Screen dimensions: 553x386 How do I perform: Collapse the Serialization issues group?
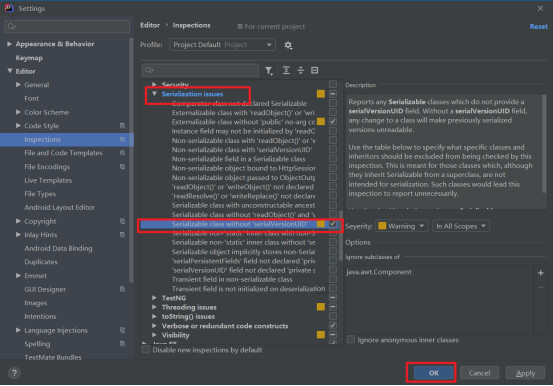pyautogui.click(x=154, y=94)
